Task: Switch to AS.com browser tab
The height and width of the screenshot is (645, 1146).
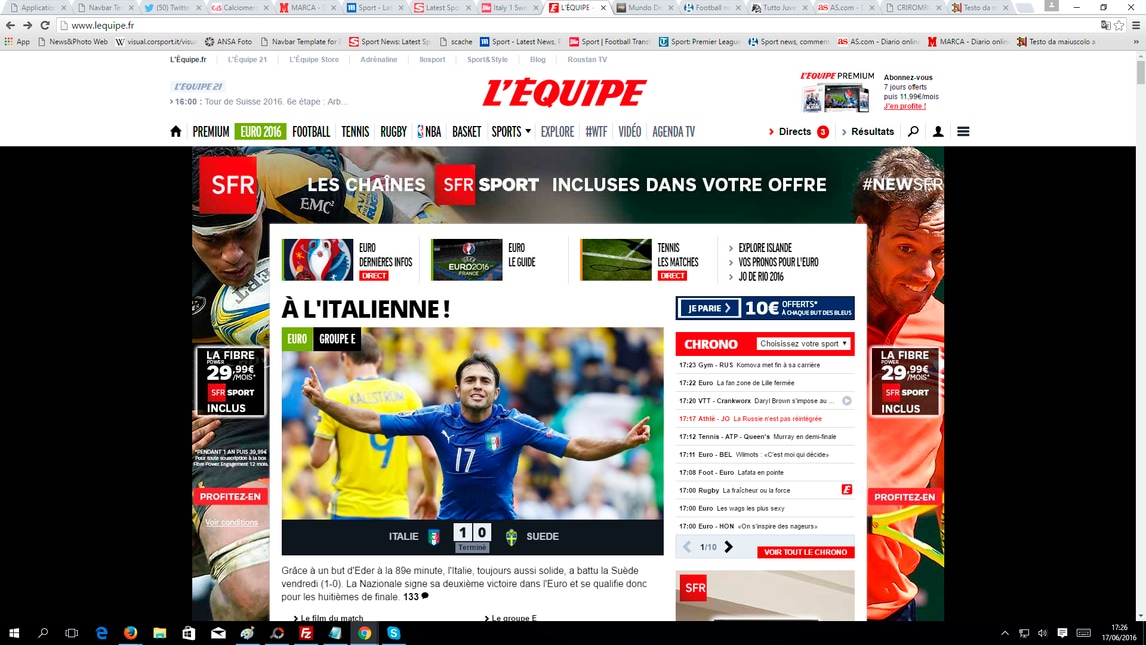Action: [843, 7]
